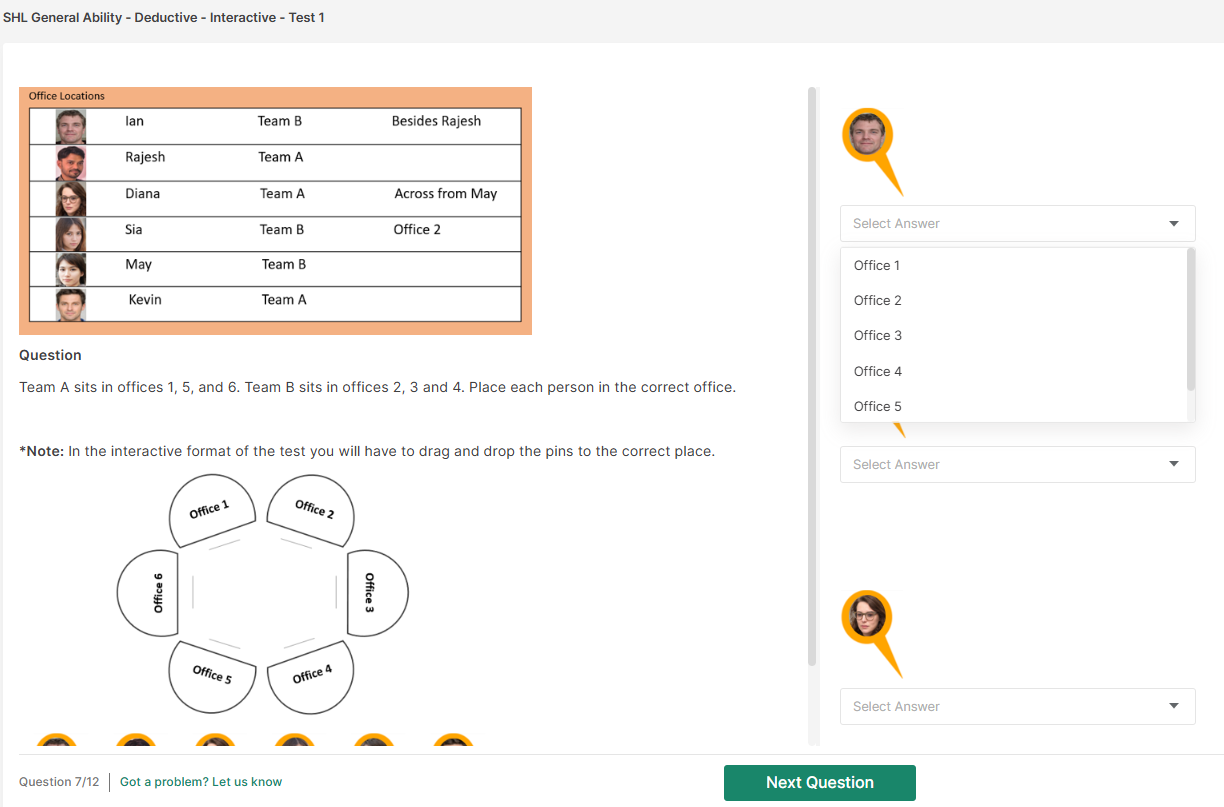Pick Office 3 from the answer options

[877, 336]
